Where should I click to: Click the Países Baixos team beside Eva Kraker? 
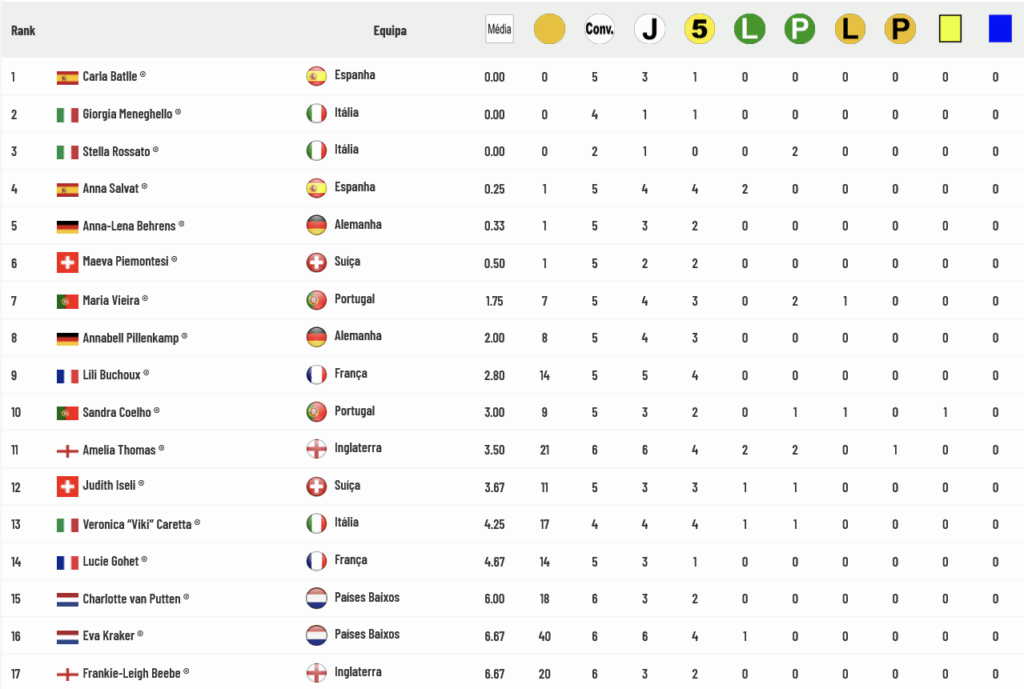(x=367, y=634)
